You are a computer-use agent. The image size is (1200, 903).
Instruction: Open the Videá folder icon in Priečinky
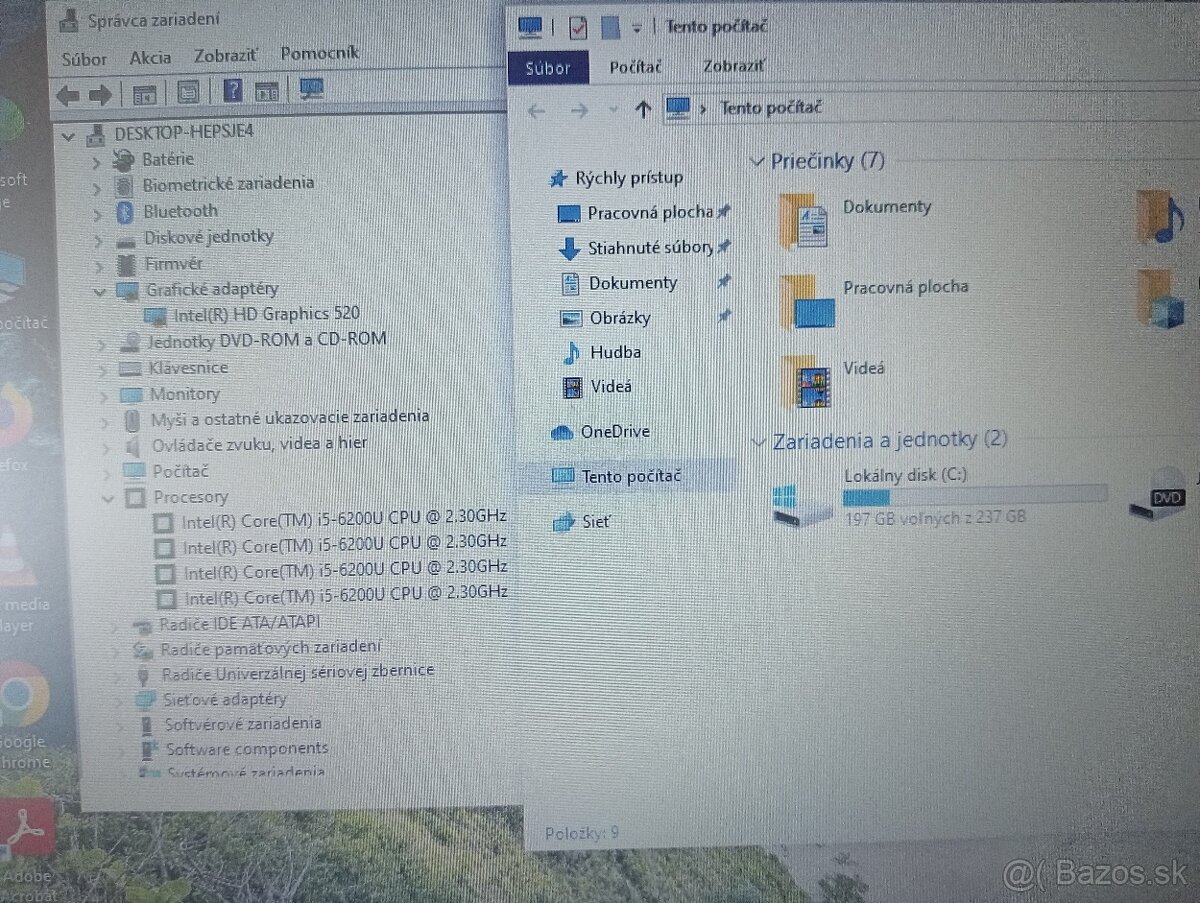coord(813,382)
